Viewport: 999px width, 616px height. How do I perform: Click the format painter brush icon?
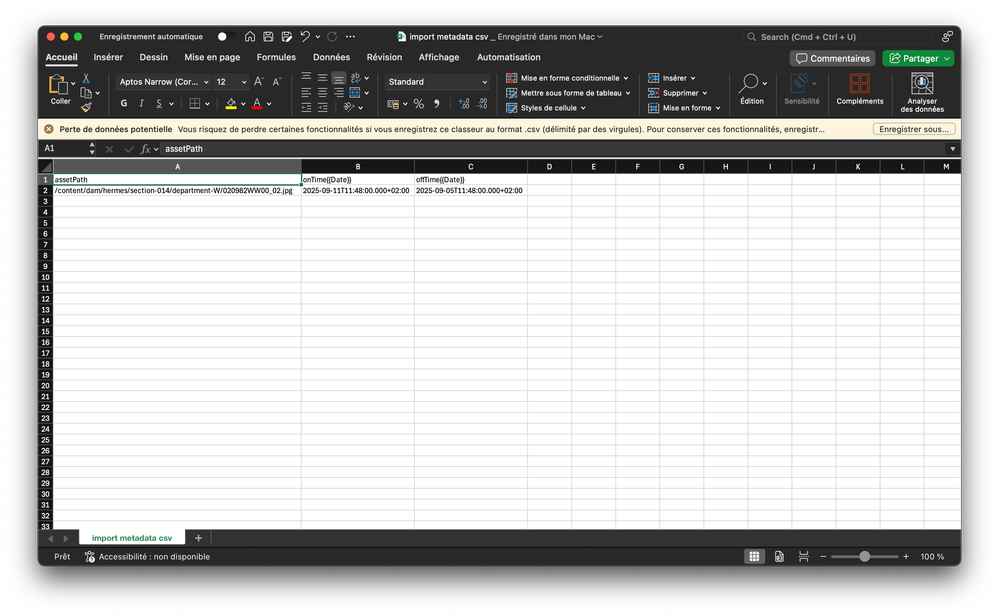point(86,107)
